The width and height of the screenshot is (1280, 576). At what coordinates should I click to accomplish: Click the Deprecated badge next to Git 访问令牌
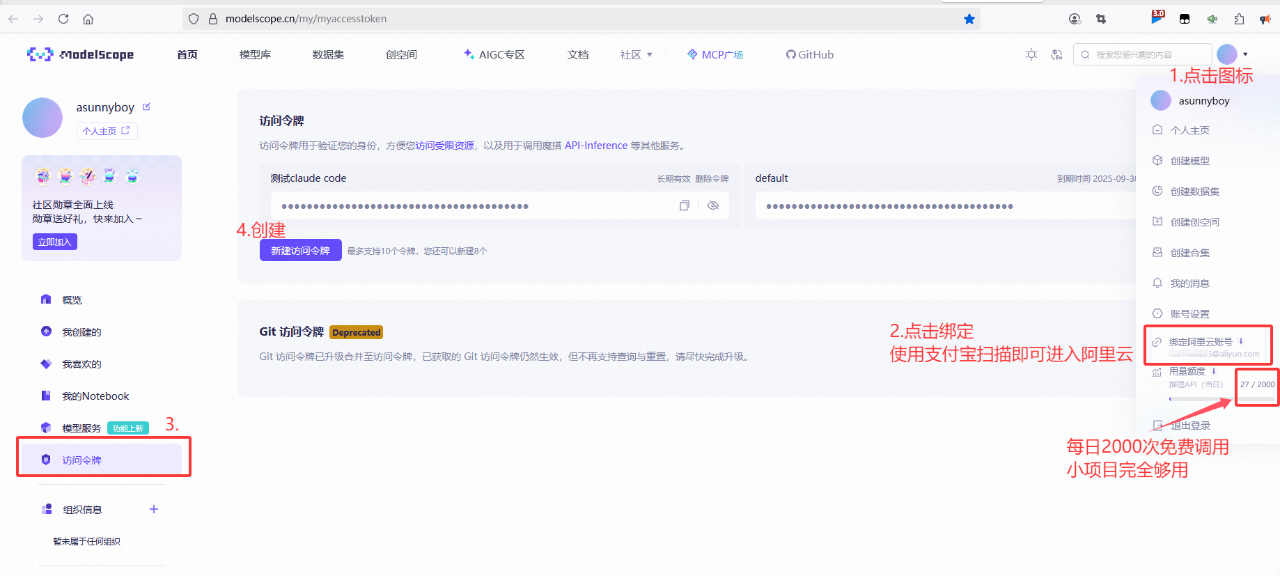click(x=357, y=332)
